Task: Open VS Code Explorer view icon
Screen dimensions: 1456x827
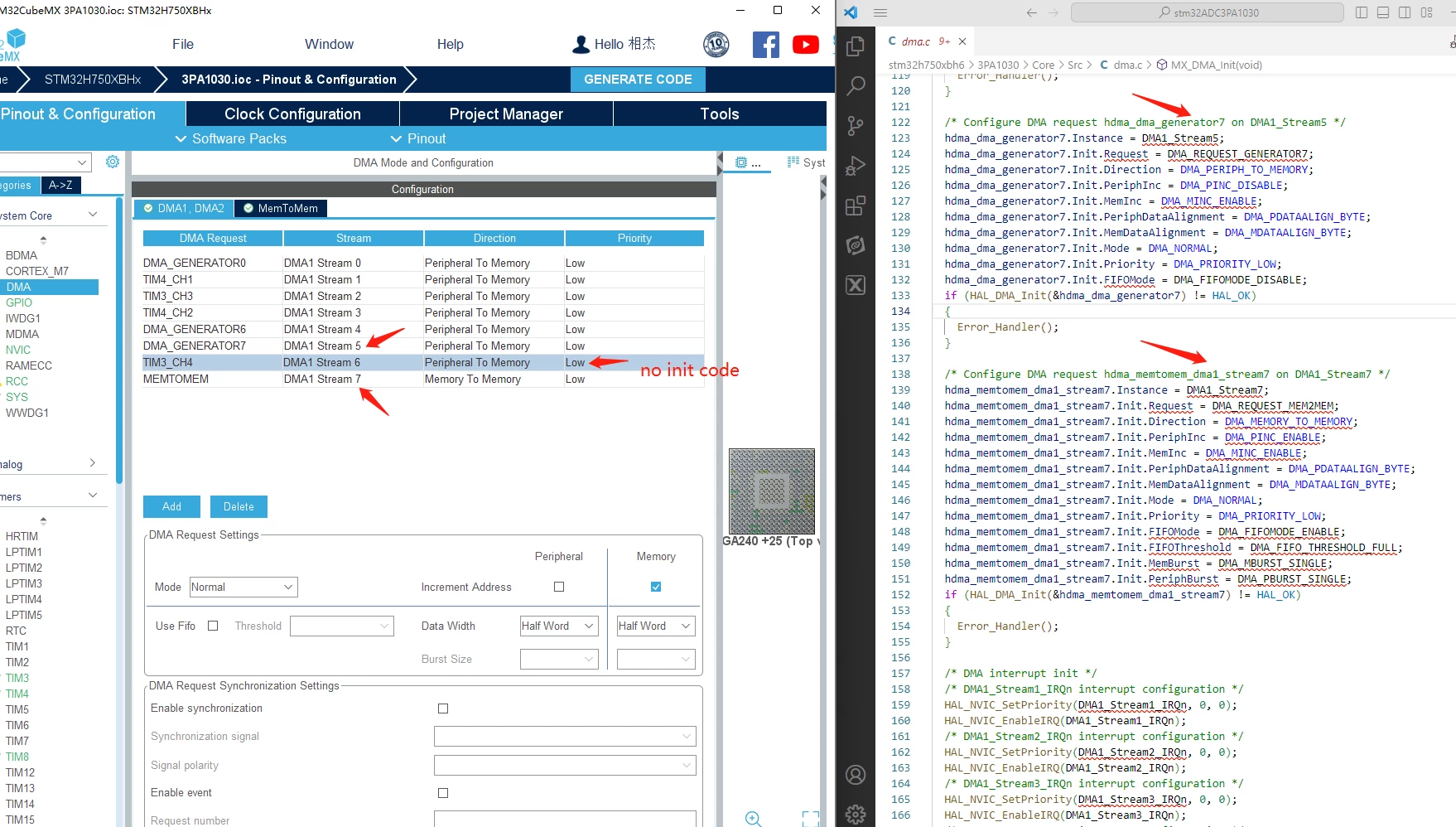Action: (x=856, y=46)
